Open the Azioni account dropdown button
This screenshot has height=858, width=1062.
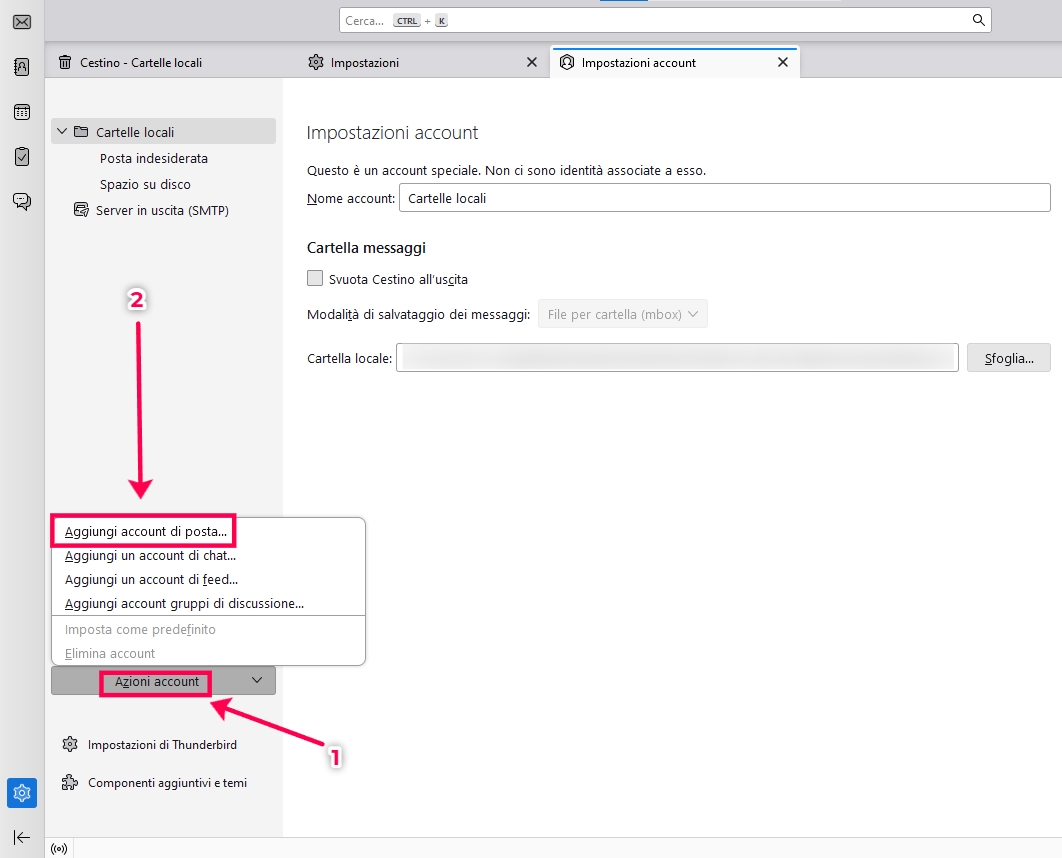pos(163,681)
